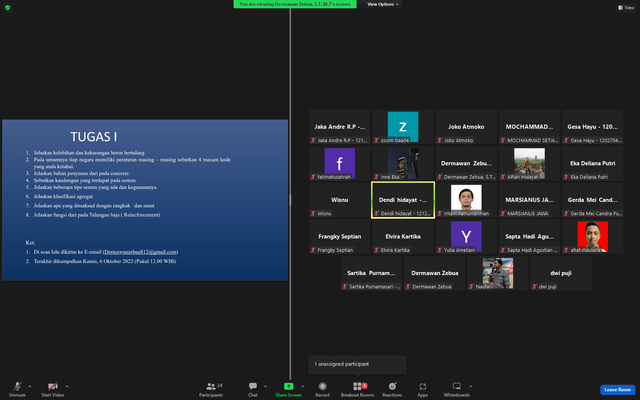This screenshot has height=400, width=640.
Task: Open the Participants panel
Action: pos(211,389)
